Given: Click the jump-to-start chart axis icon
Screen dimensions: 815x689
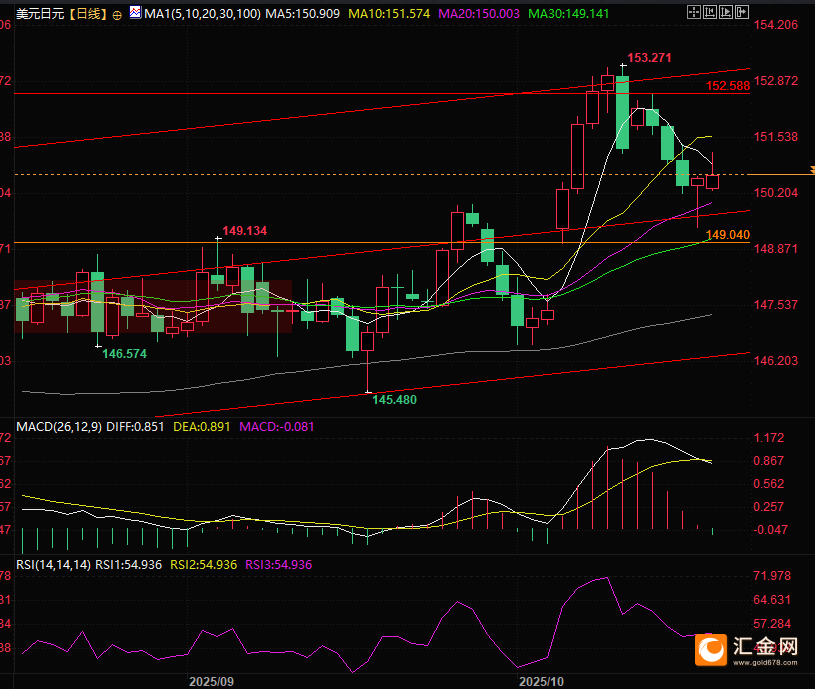Looking at the screenshot, I should [710, 12].
